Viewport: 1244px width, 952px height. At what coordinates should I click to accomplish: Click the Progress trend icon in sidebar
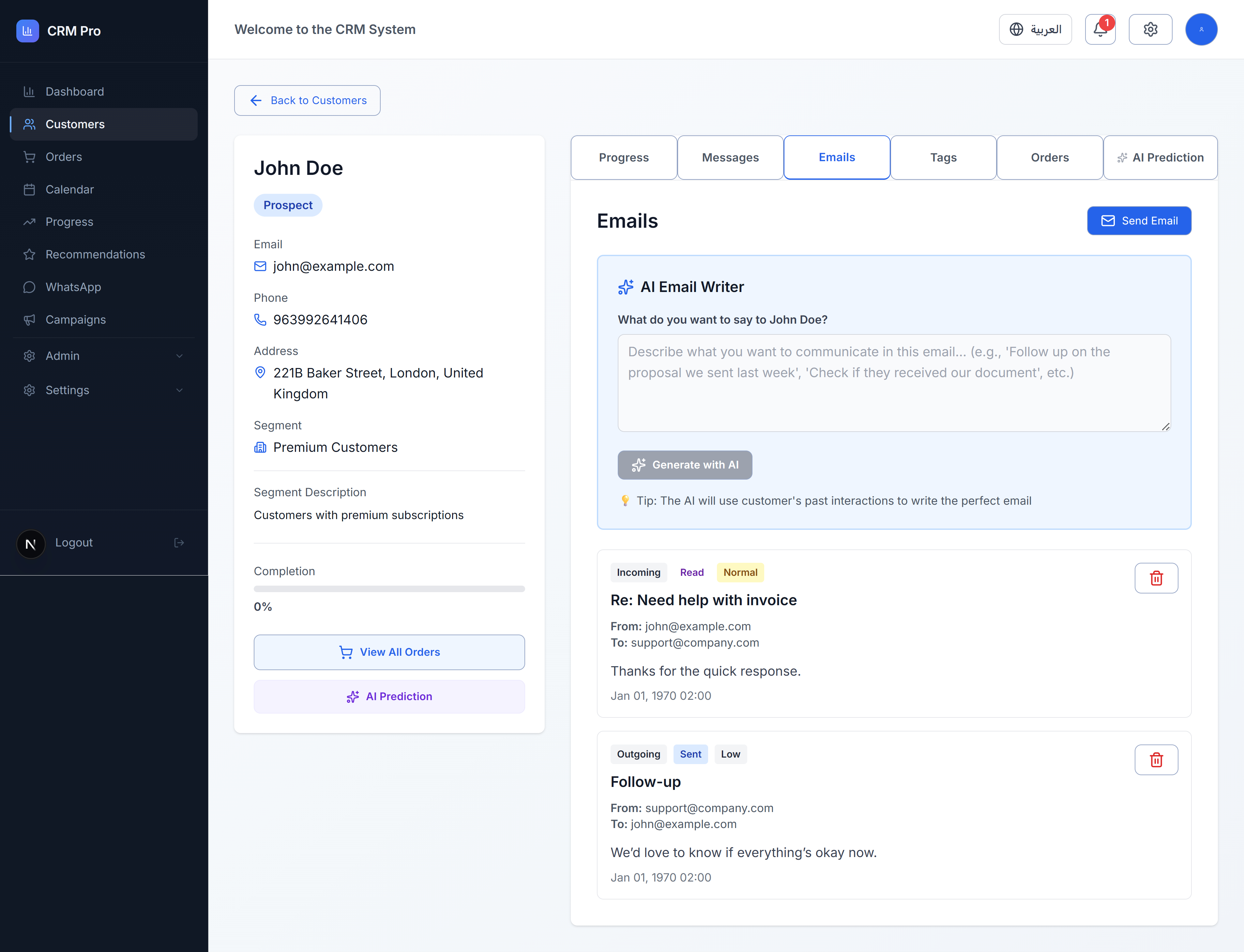[29, 222]
